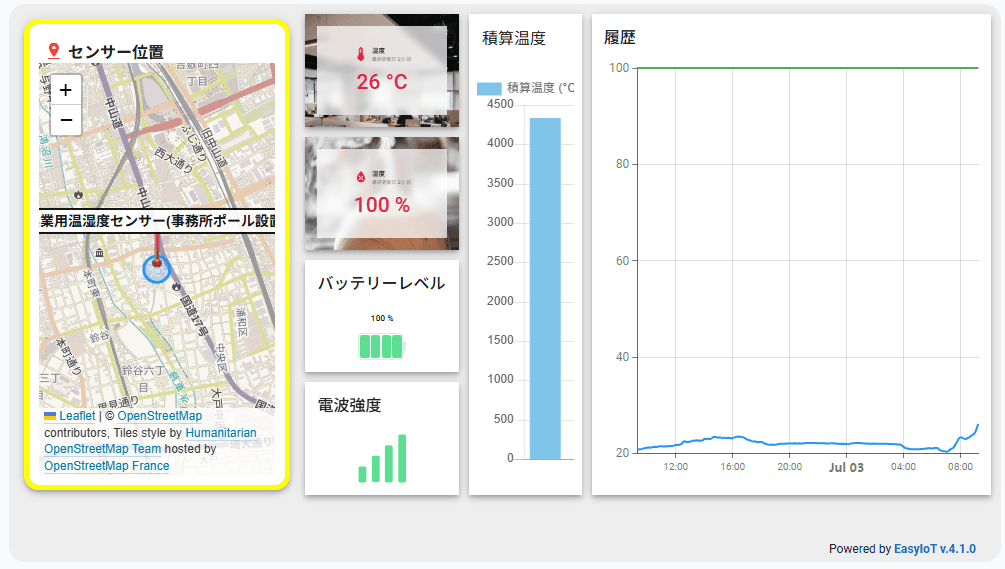Click the battery 100 % text label
Screen dimensions: 1005x569
tap(382, 318)
